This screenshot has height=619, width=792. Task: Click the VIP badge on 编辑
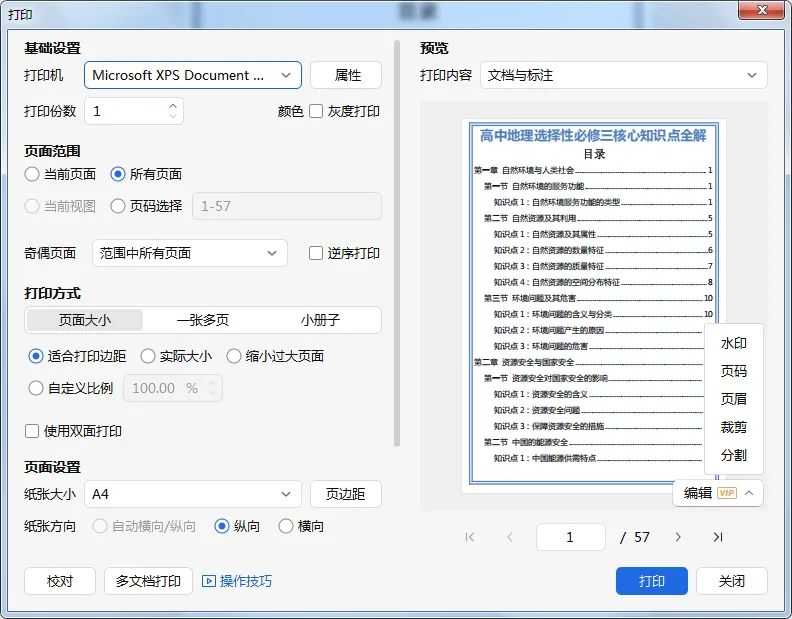tap(727, 493)
